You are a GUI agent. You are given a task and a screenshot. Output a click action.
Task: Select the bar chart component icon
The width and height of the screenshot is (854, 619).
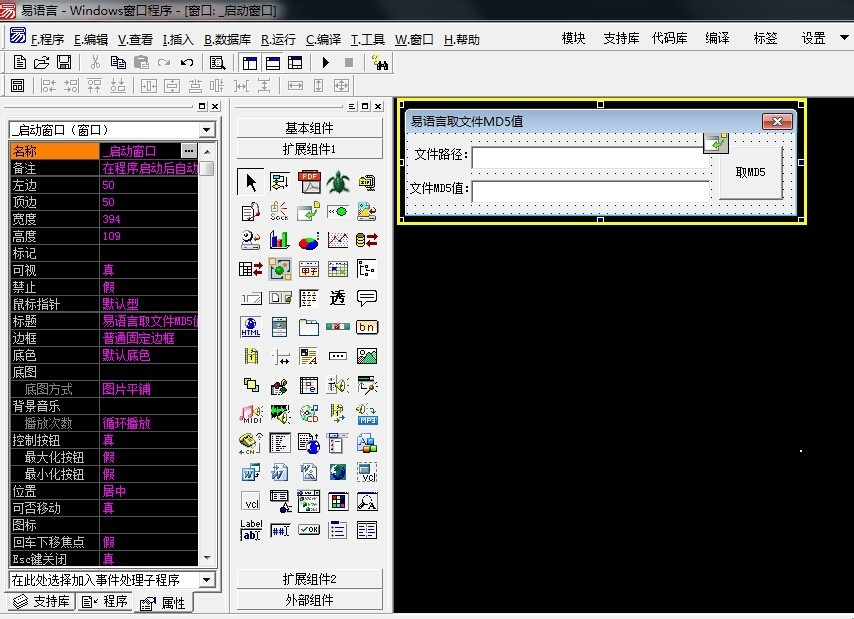click(279, 240)
